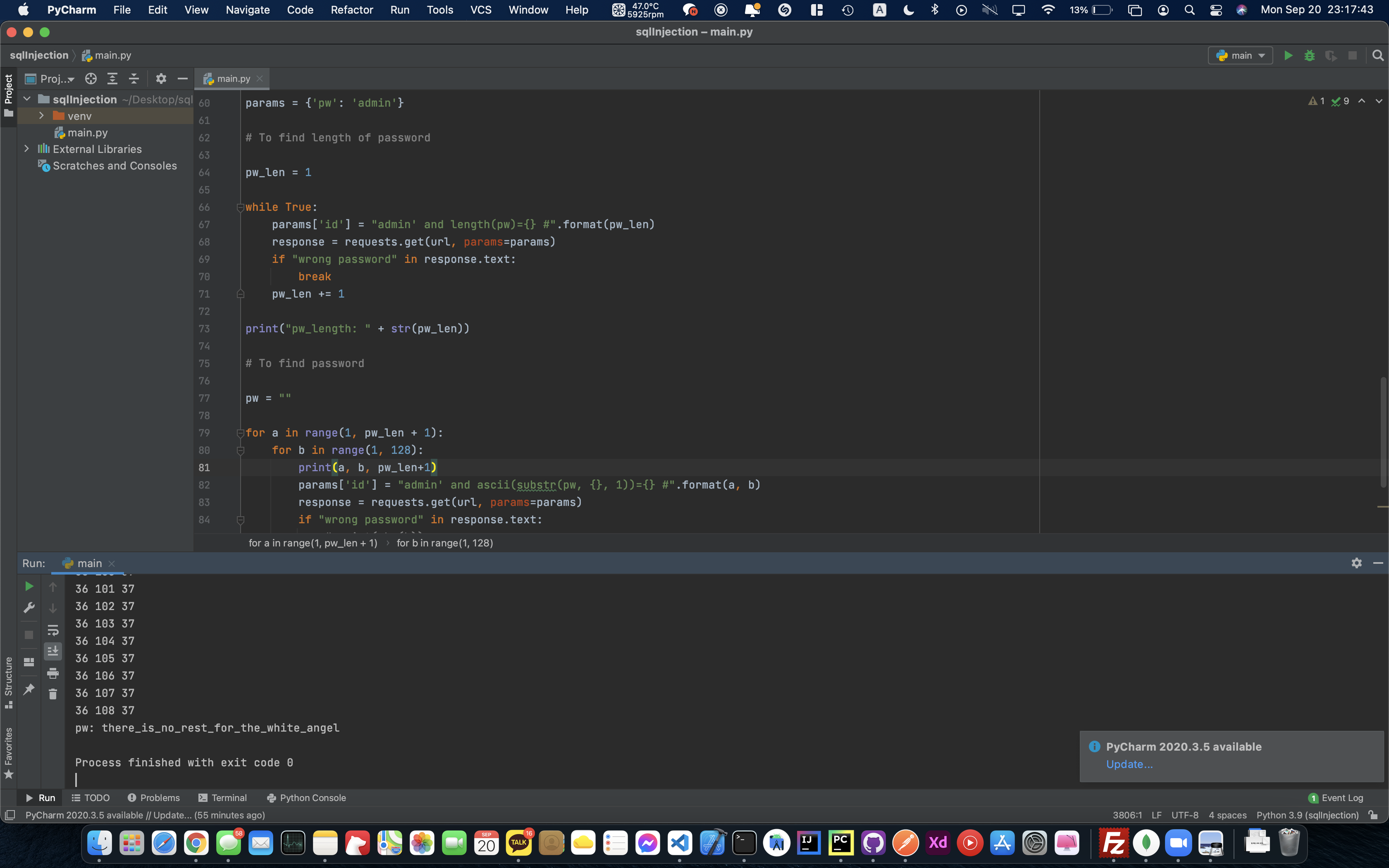This screenshot has height=868, width=1389.
Task: Click the print output icon
Action: click(x=53, y=673)
